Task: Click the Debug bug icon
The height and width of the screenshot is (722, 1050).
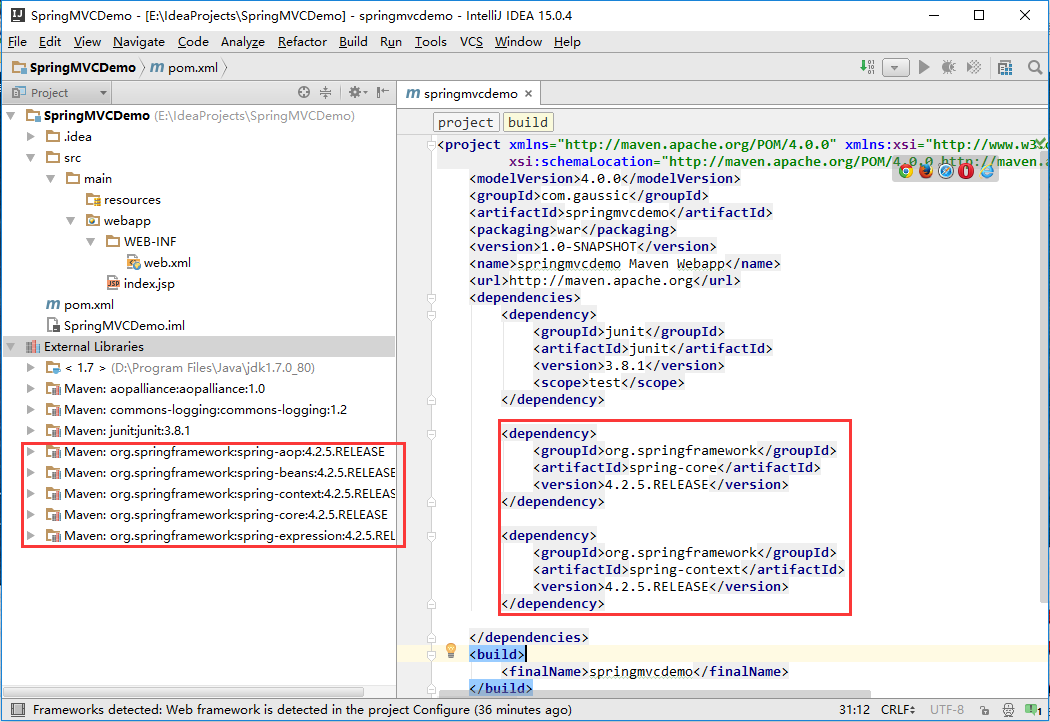Action: click(x=948, y=67)
